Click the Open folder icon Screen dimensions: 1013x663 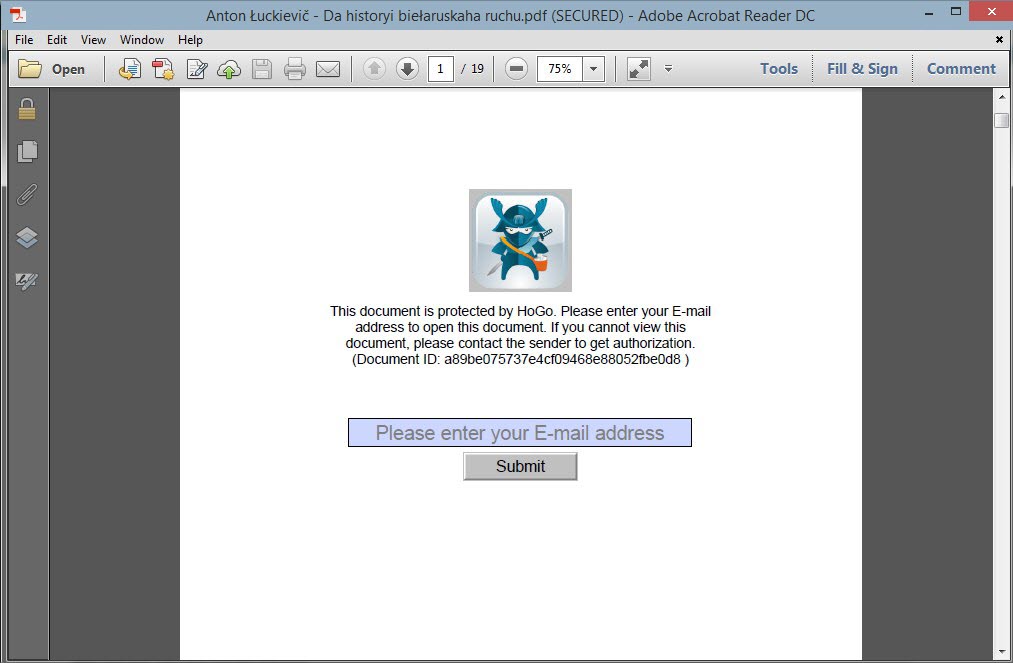(x=30, y=68)
